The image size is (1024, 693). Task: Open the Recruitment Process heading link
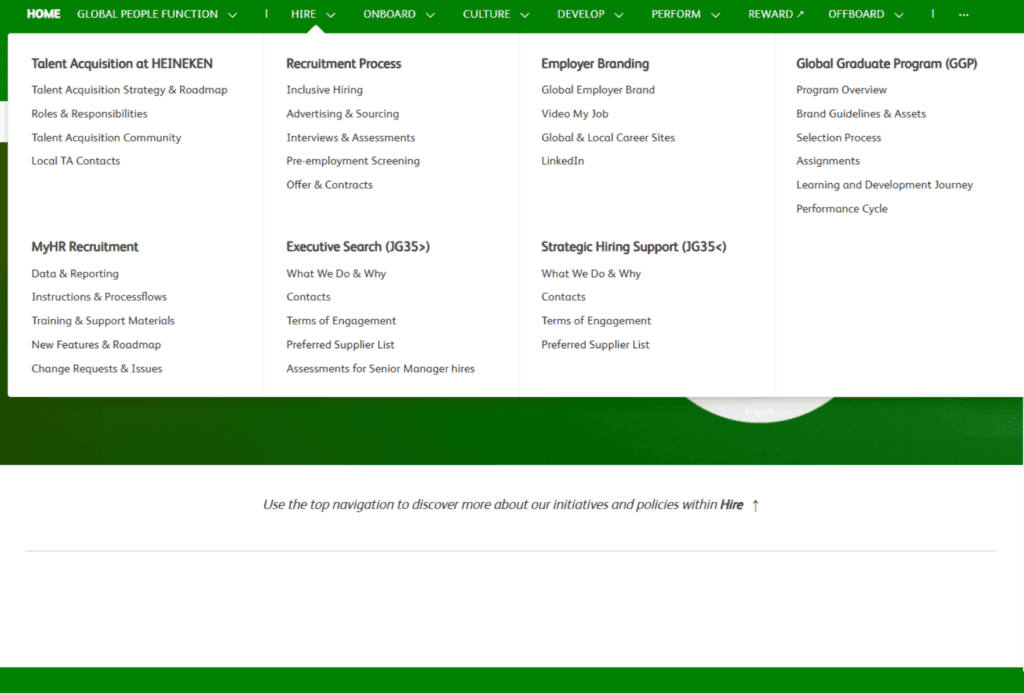[x=344, y=64]
